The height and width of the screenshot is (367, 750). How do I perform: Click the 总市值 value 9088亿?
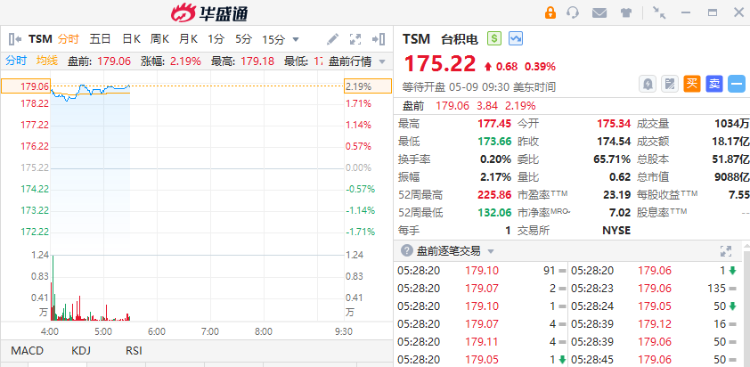[x=731, y=177]
